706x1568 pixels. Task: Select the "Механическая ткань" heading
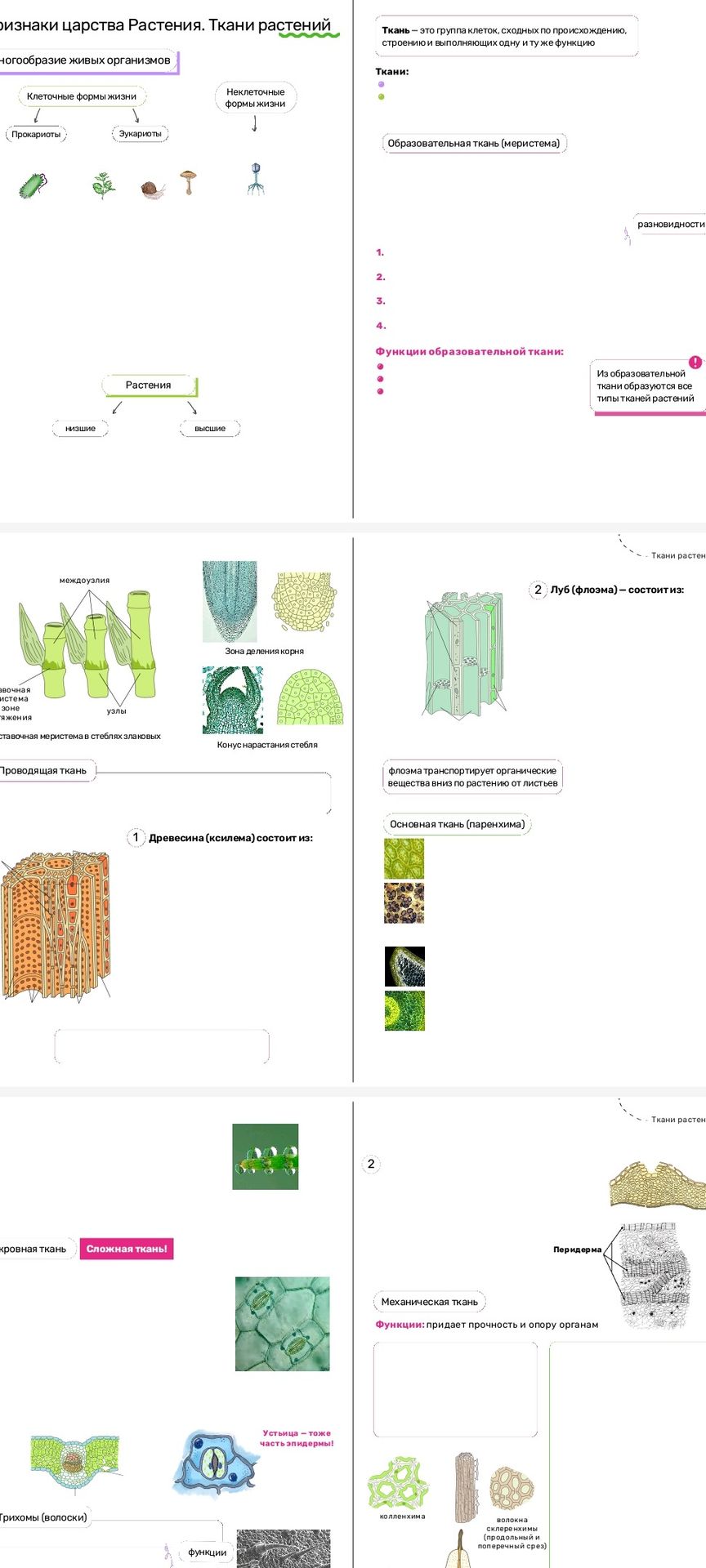point(430,1302)
